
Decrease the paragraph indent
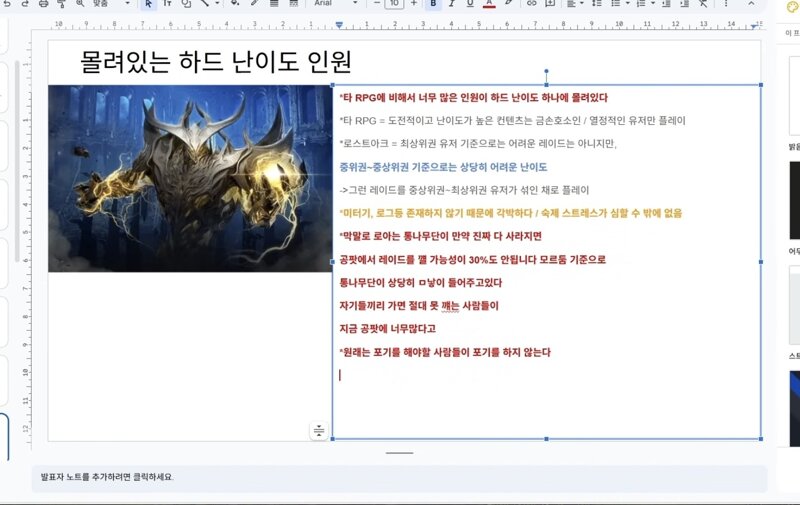click(666, 4)
